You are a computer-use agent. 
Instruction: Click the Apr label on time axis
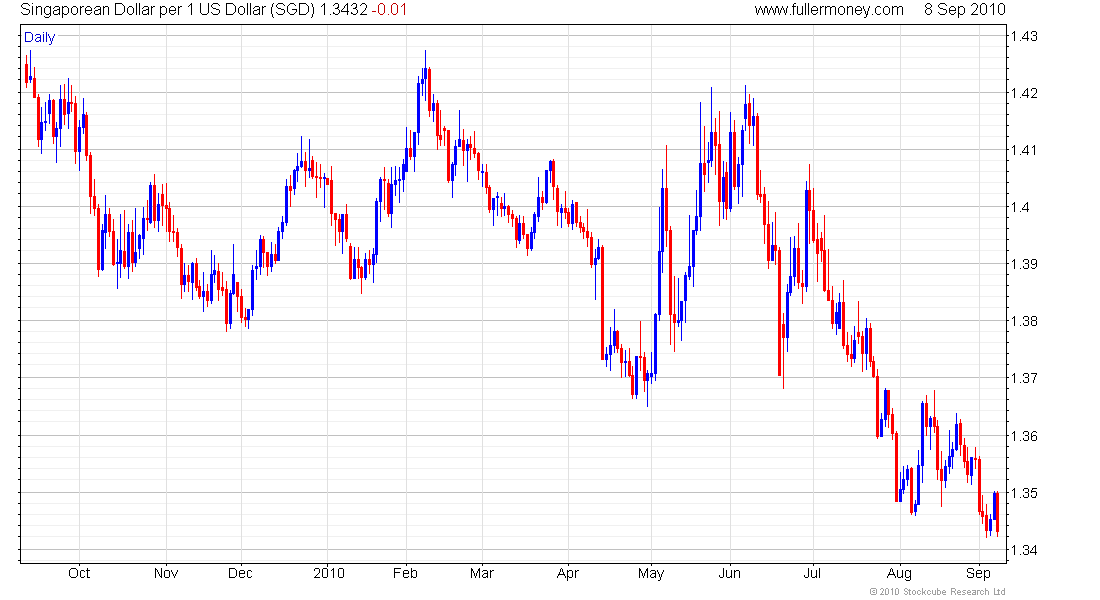pos(568,573)
